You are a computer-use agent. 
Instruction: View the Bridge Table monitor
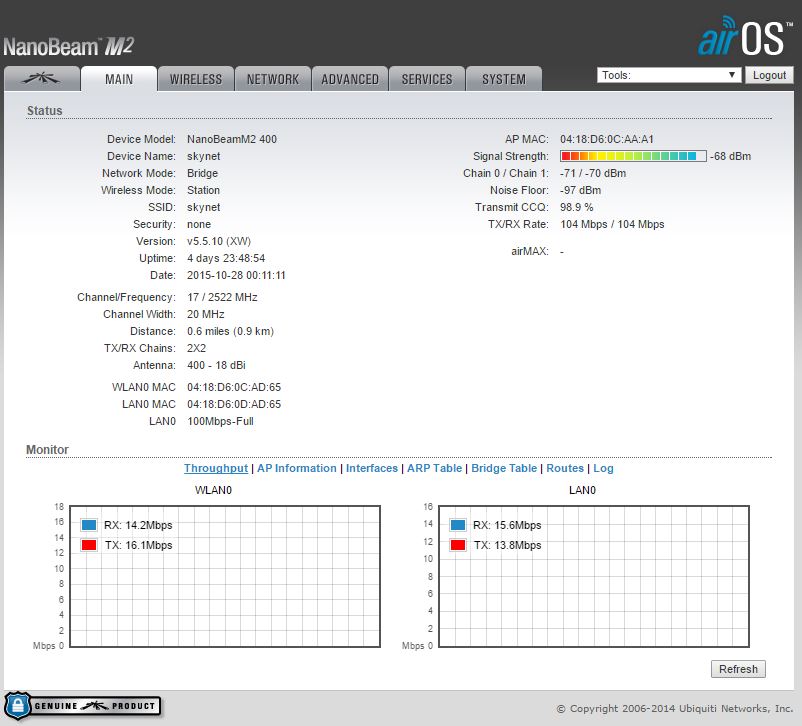point(504,468)
